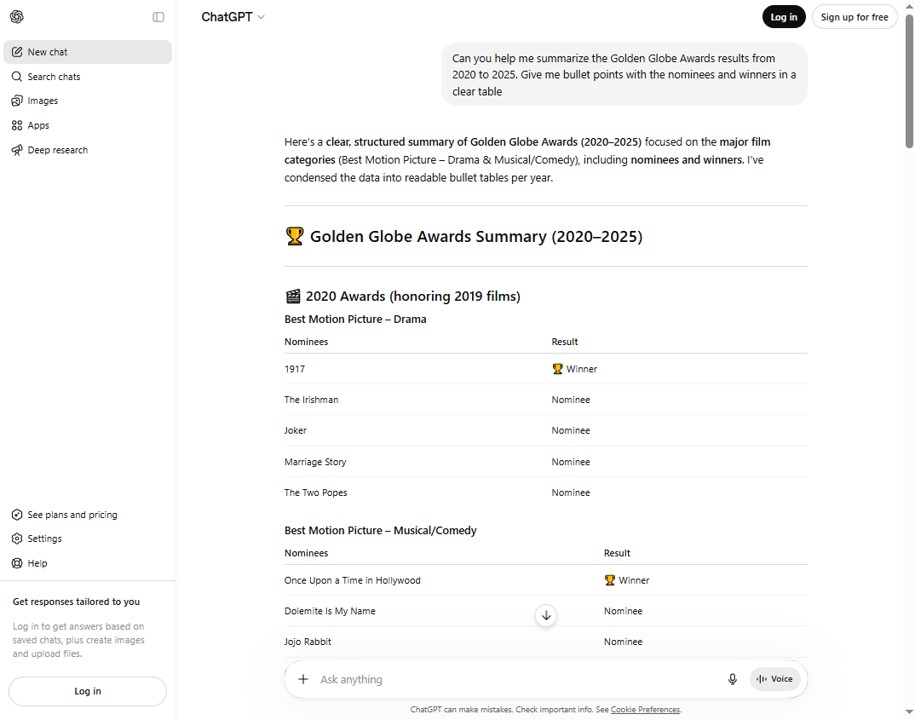
Task: Start Voice mode
Action: point(774,679)
